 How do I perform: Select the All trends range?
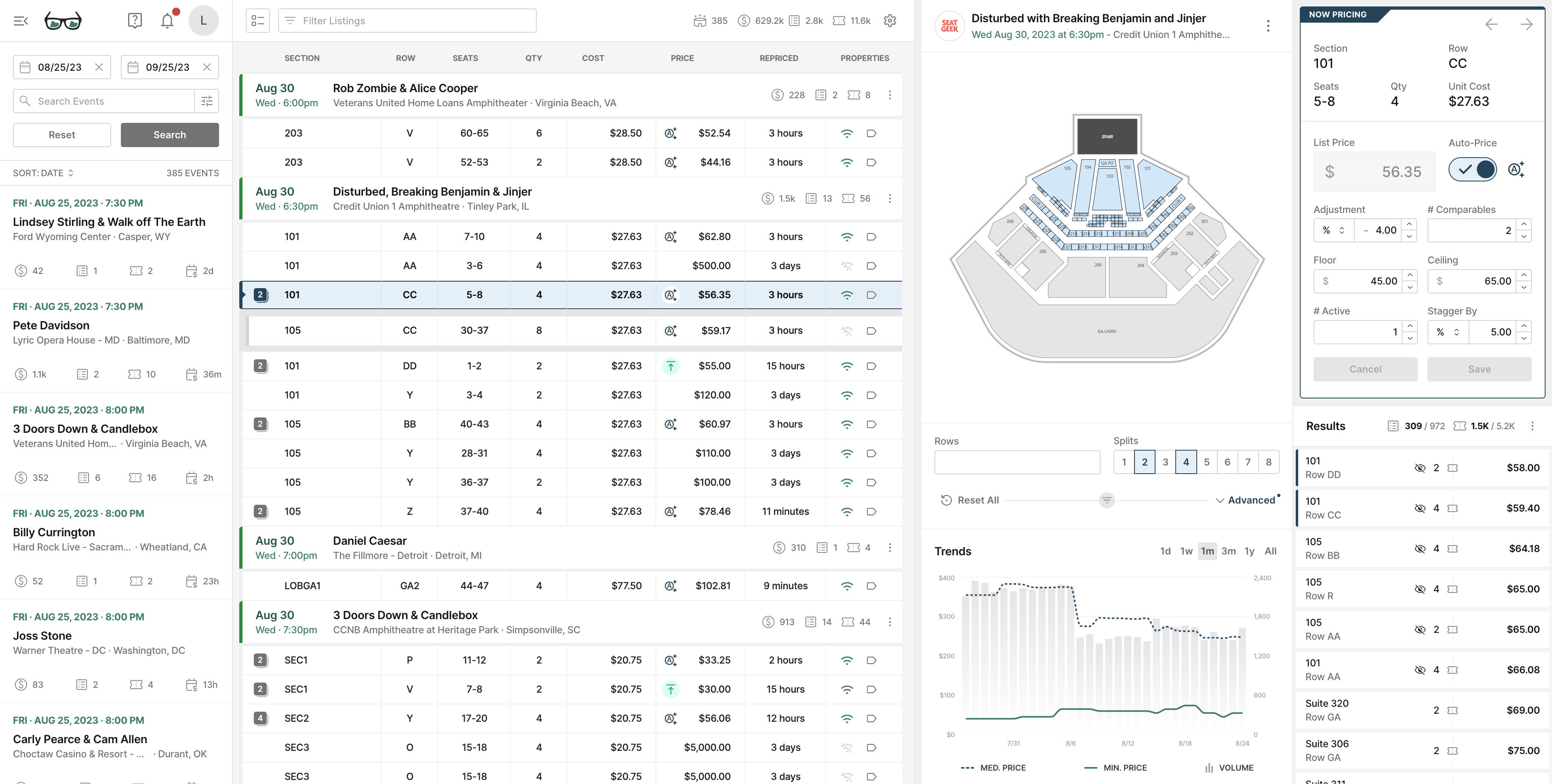click(1271, 551)
